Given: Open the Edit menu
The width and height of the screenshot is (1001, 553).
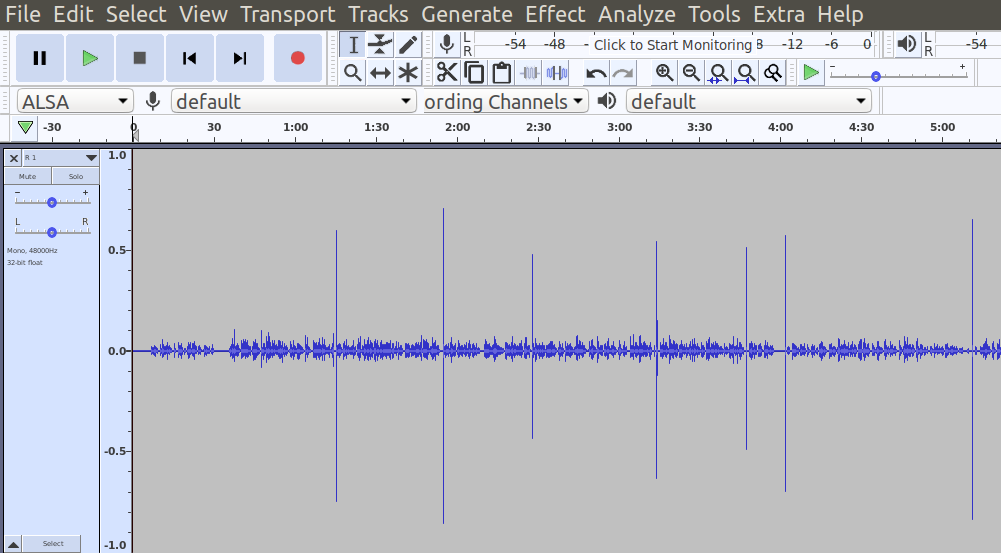Looking at the screenshot, I should coord(73,14).
